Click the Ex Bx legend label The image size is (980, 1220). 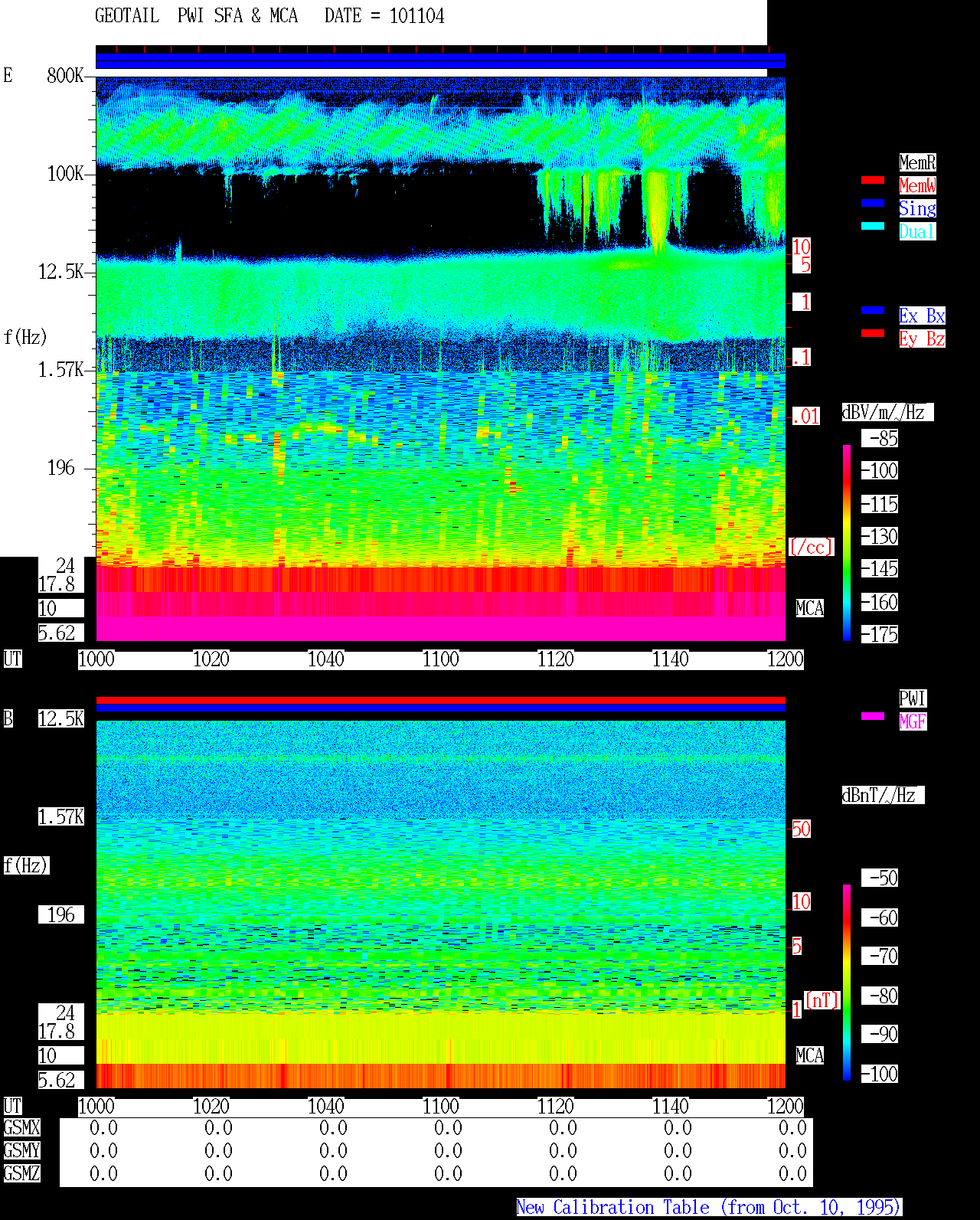(x=922, y=316)
